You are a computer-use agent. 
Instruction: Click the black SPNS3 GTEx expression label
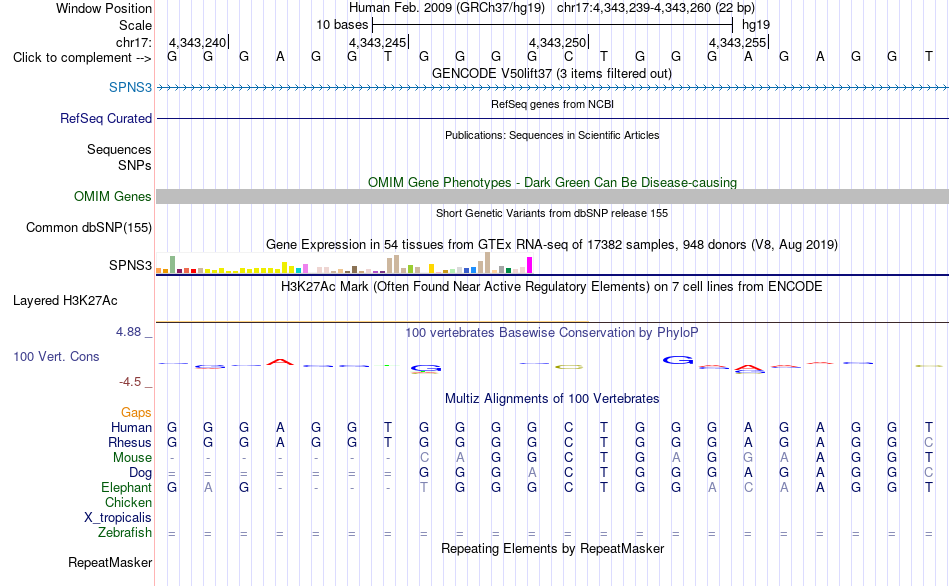point(130,265)
